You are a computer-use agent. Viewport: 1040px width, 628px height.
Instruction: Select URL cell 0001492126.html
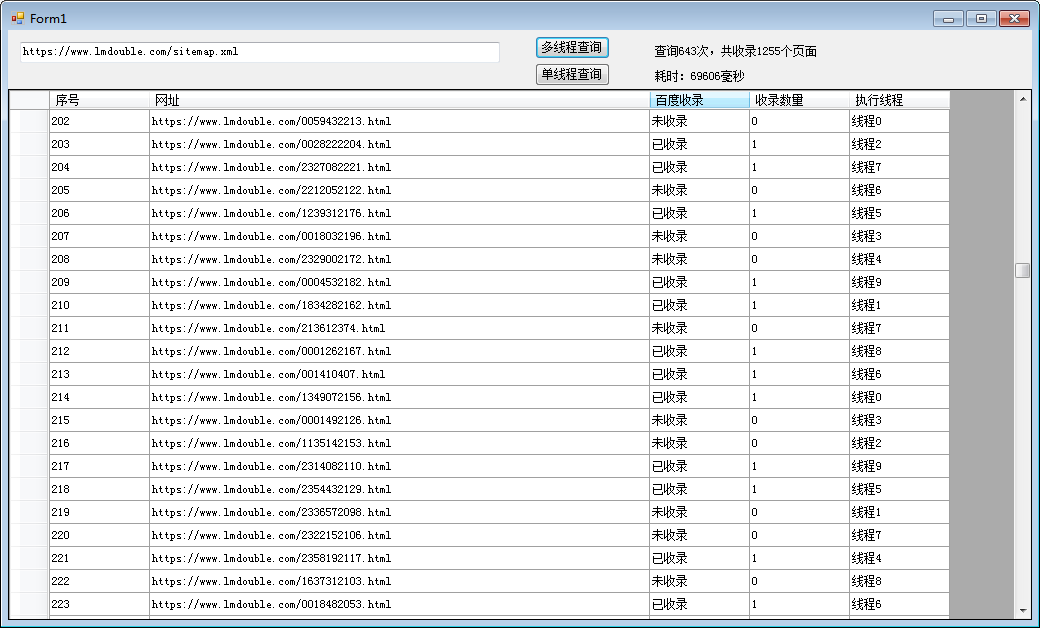tap(399, 420)
